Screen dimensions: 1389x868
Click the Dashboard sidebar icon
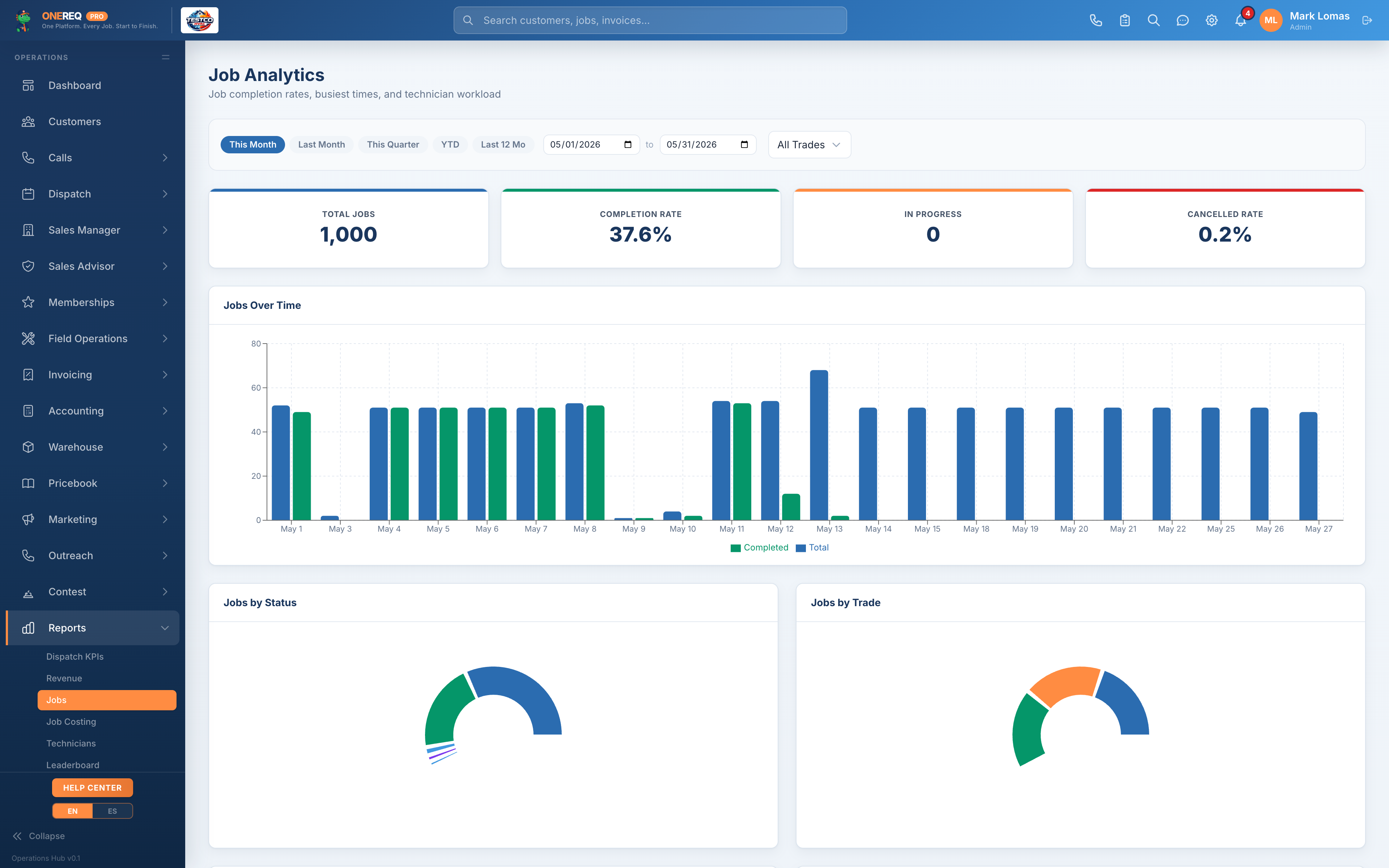pyautogui.click(x=28, y=86)
